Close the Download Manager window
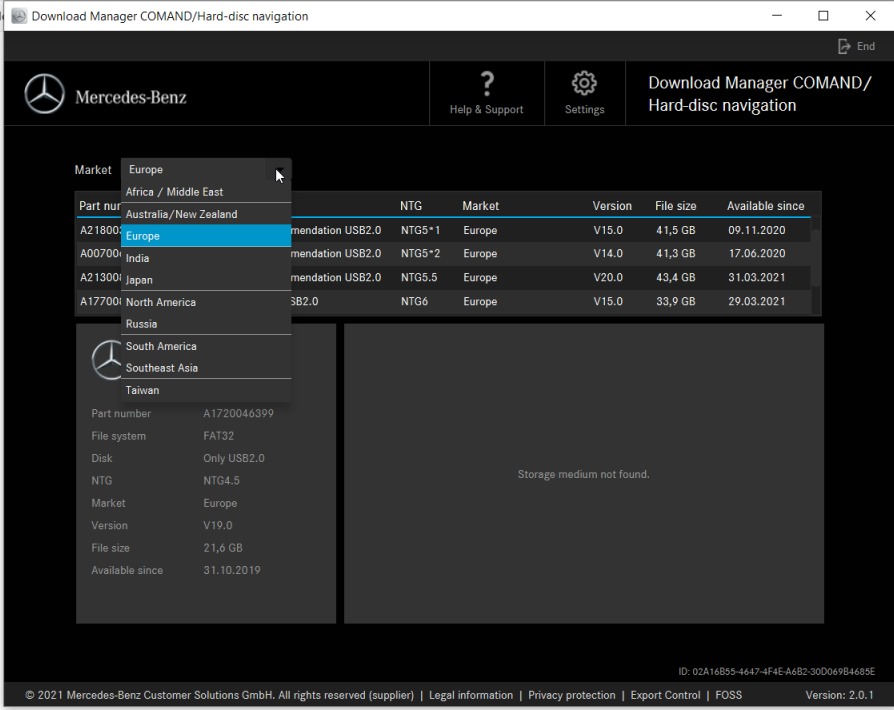The height and width of the screenshot is (710, 894). [x=870, y=16]
